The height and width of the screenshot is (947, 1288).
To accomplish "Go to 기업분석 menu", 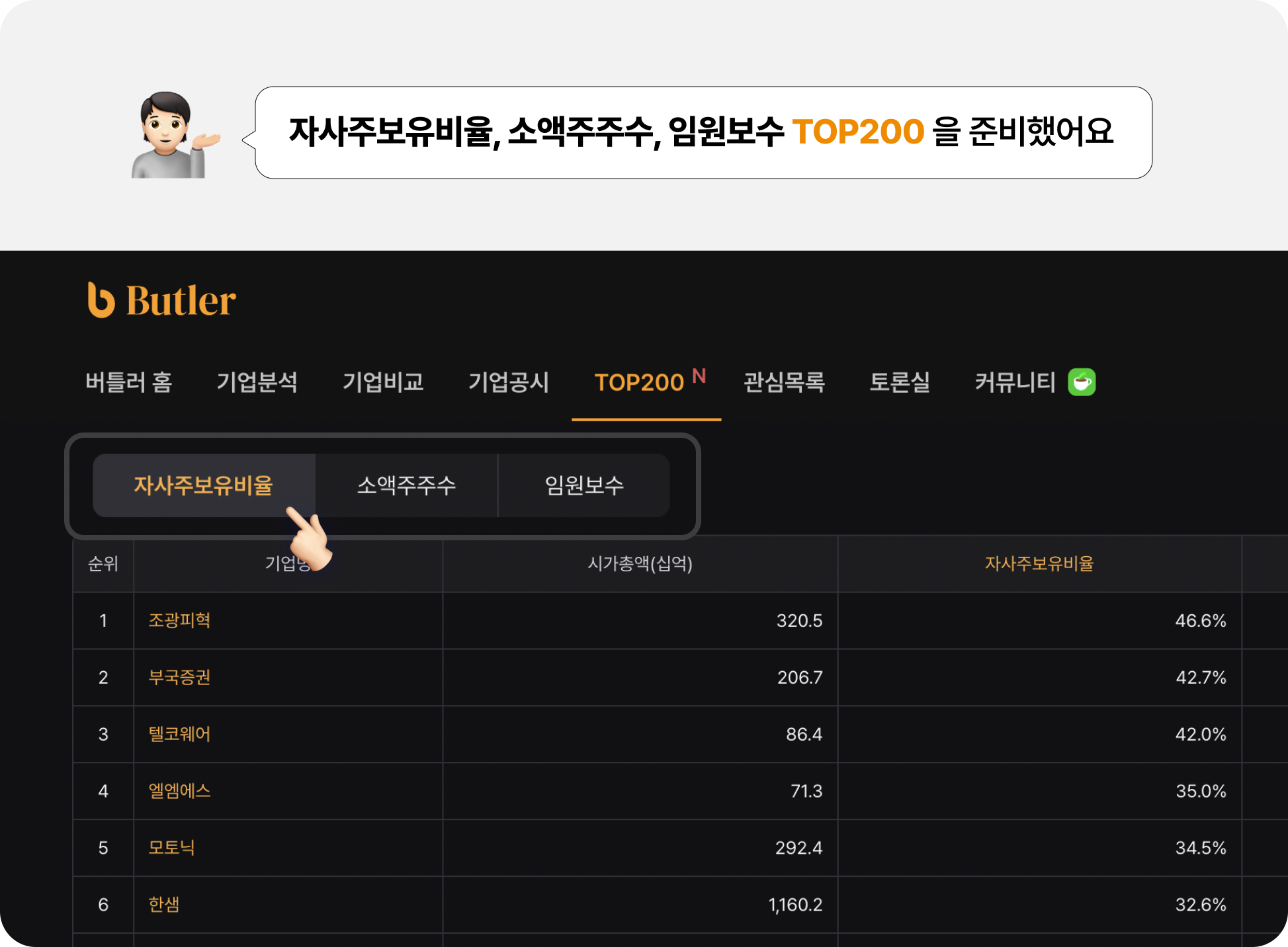I will tap(257, 382).
